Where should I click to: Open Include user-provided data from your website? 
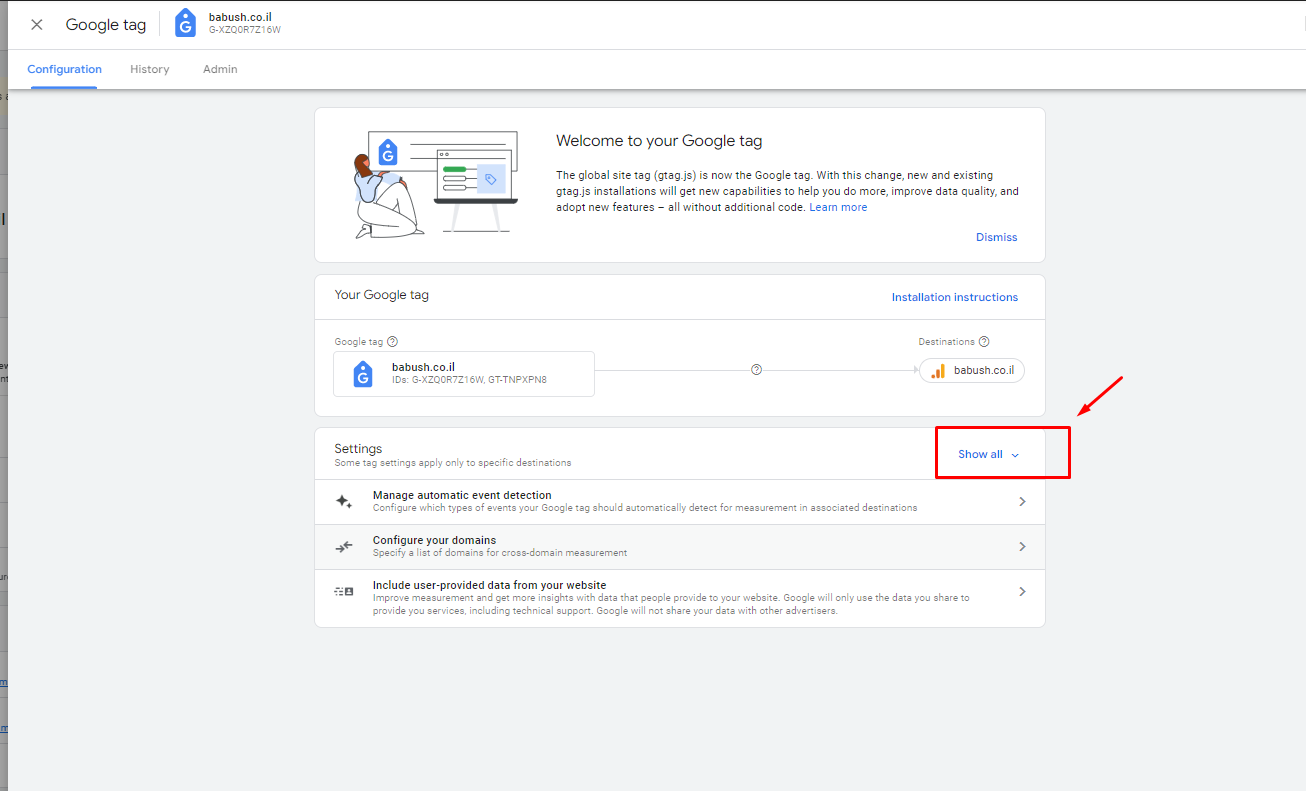(680, 598)
